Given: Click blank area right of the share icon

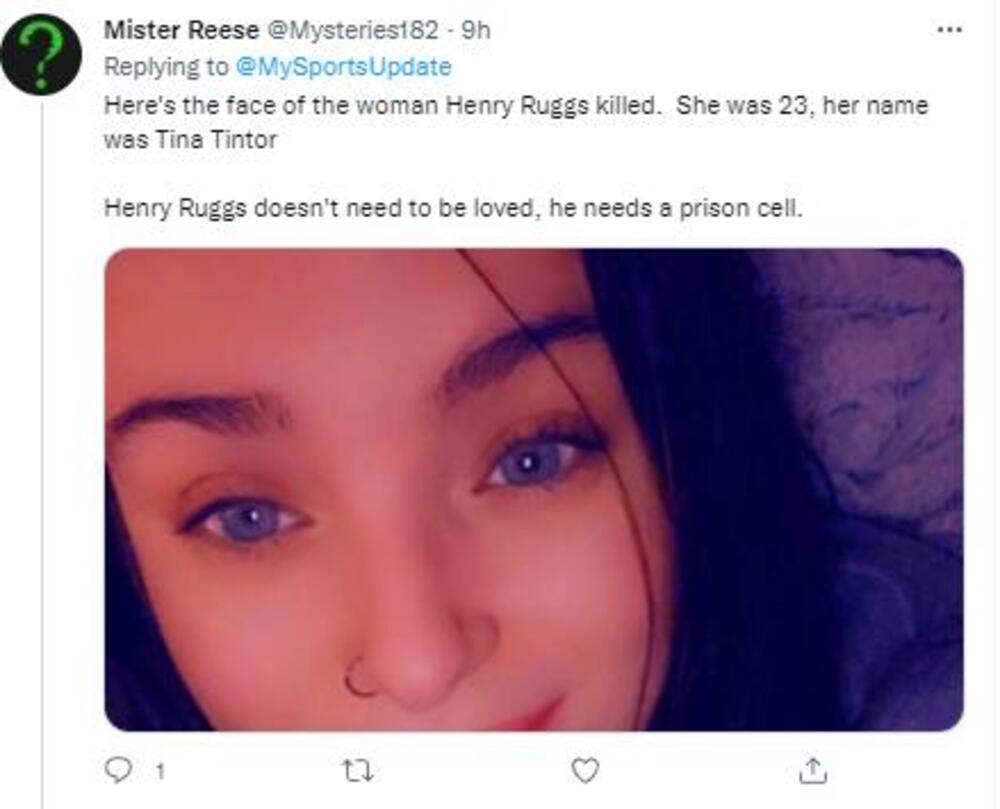Looking at the screenshot, I should point(900,769).
